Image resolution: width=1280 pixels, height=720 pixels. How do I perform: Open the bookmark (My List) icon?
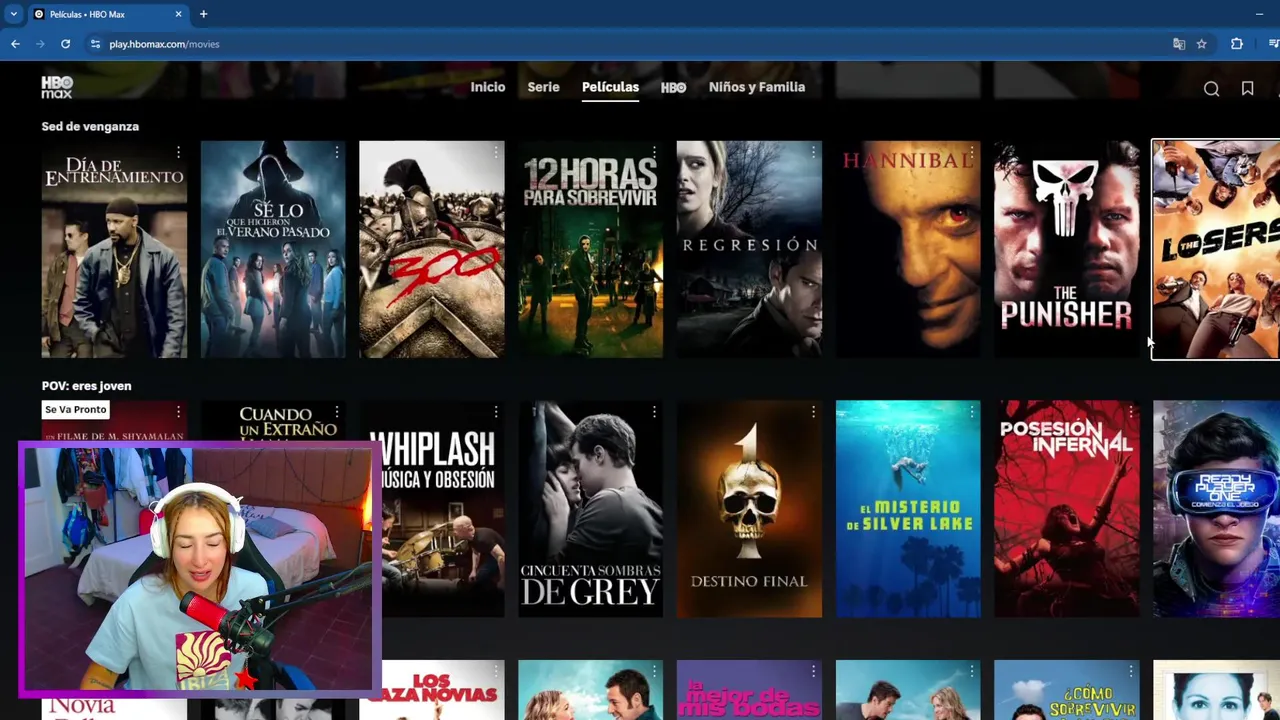pyautogui.click(x=1247, y=88)
